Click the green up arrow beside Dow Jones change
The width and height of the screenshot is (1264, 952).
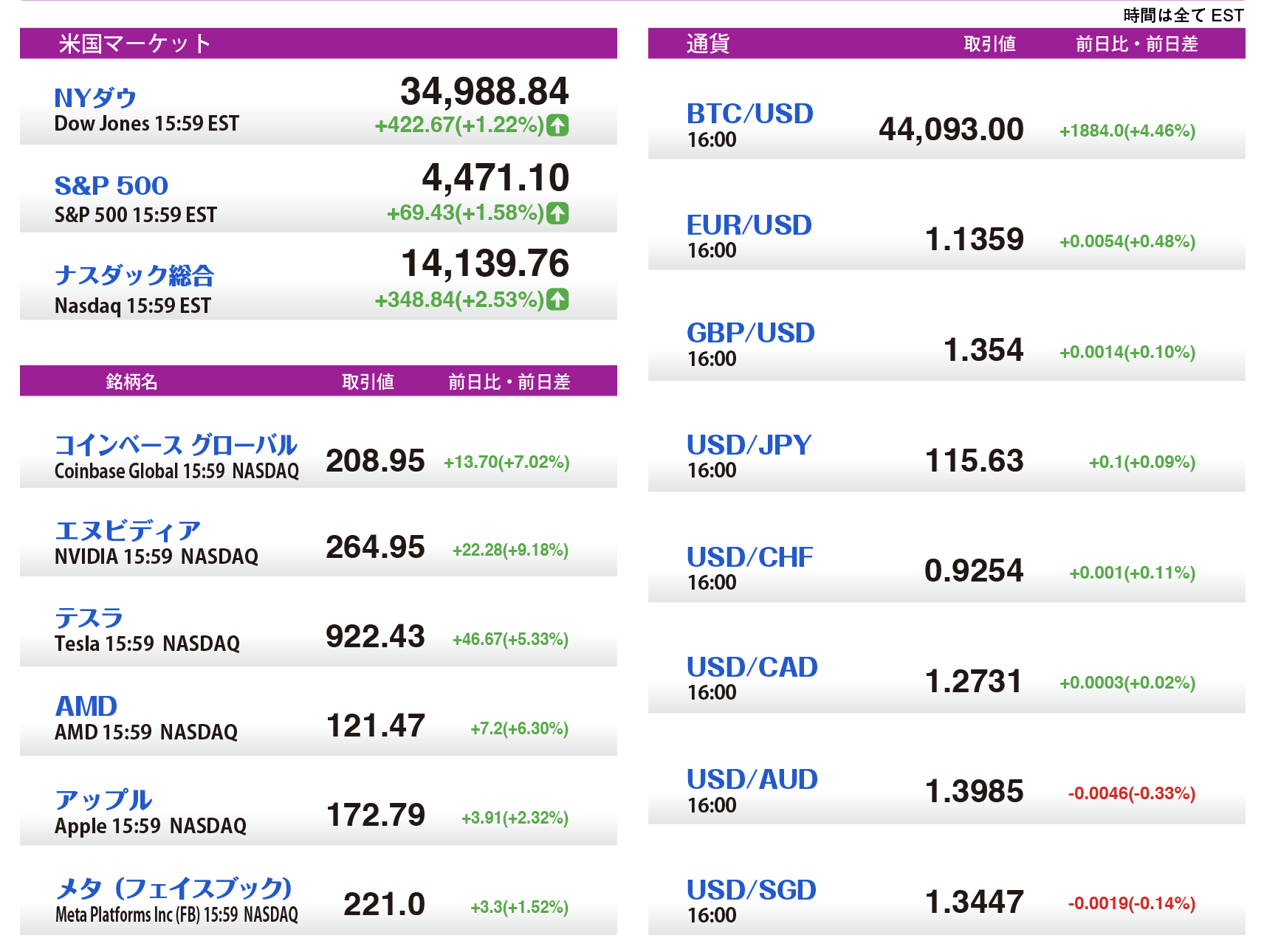pyautogui.click(x=557, y=125)
